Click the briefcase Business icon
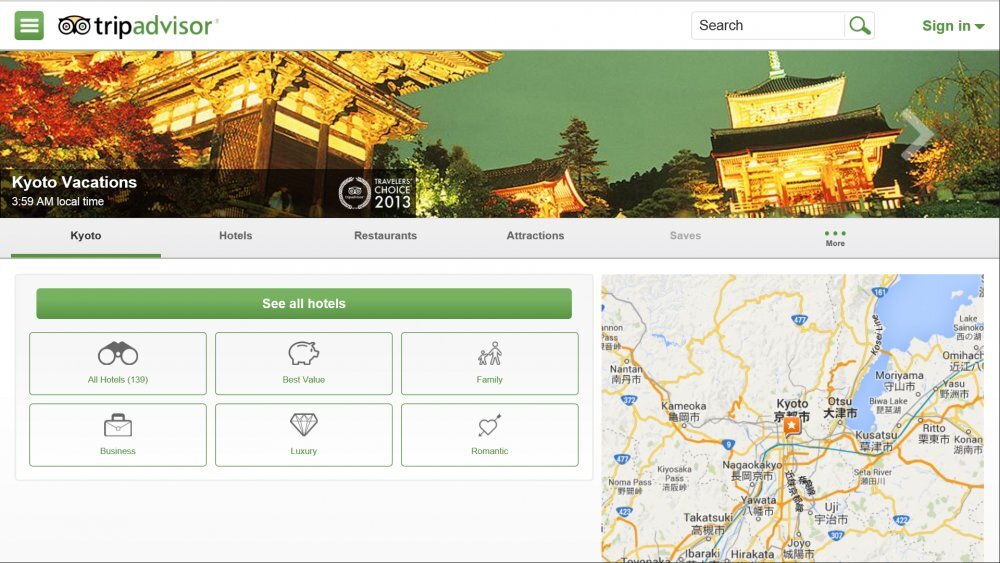This screenshot has width=1000, height=563. [x=118, y=425]
